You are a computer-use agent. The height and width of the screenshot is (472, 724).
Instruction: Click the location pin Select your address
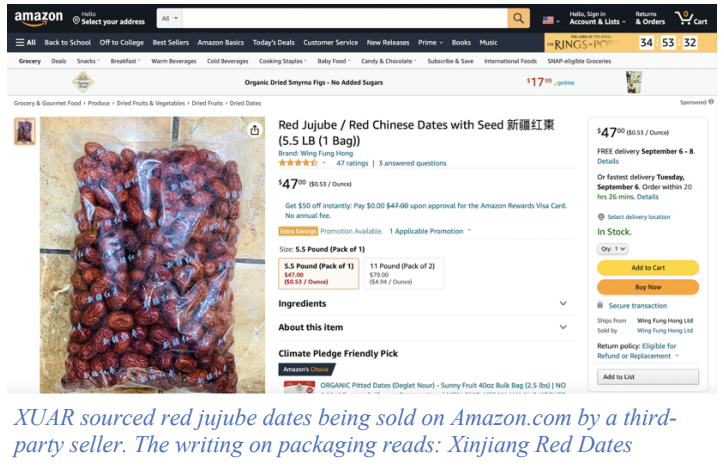click(x=109, y=18)
